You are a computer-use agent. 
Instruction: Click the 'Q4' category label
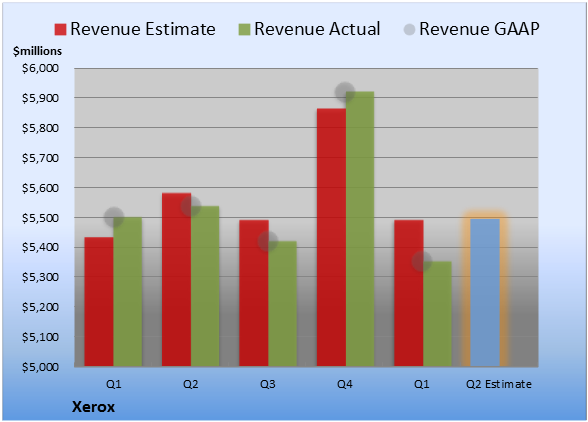345,384
